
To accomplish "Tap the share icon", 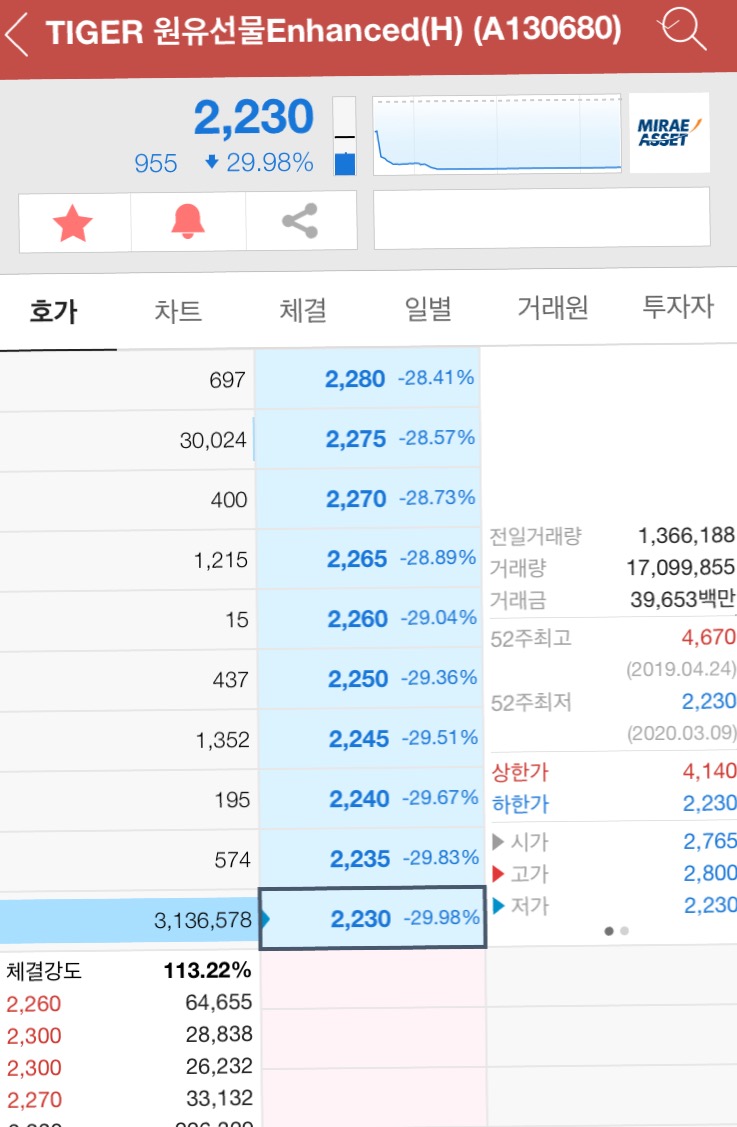I will (301, 221).
